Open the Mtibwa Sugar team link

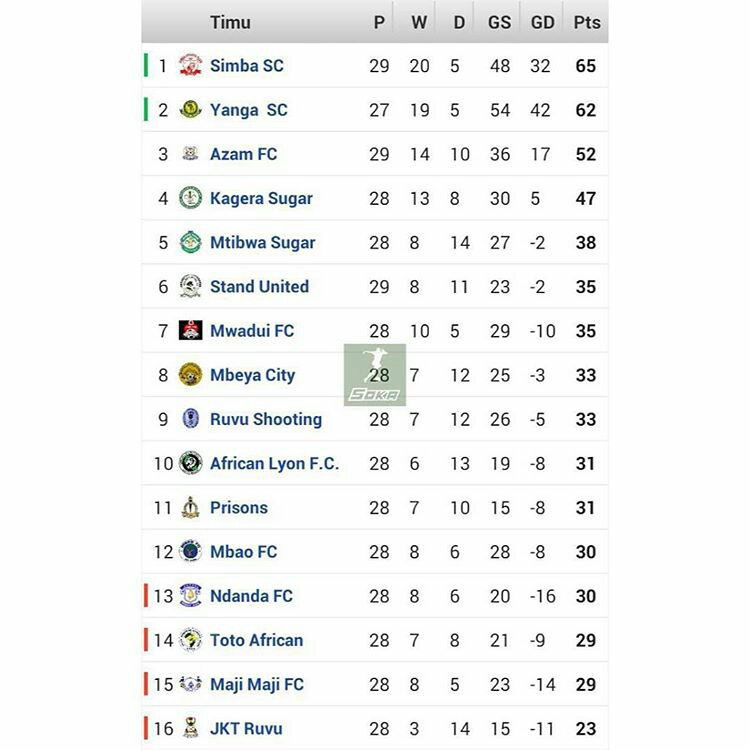(262, 242)
